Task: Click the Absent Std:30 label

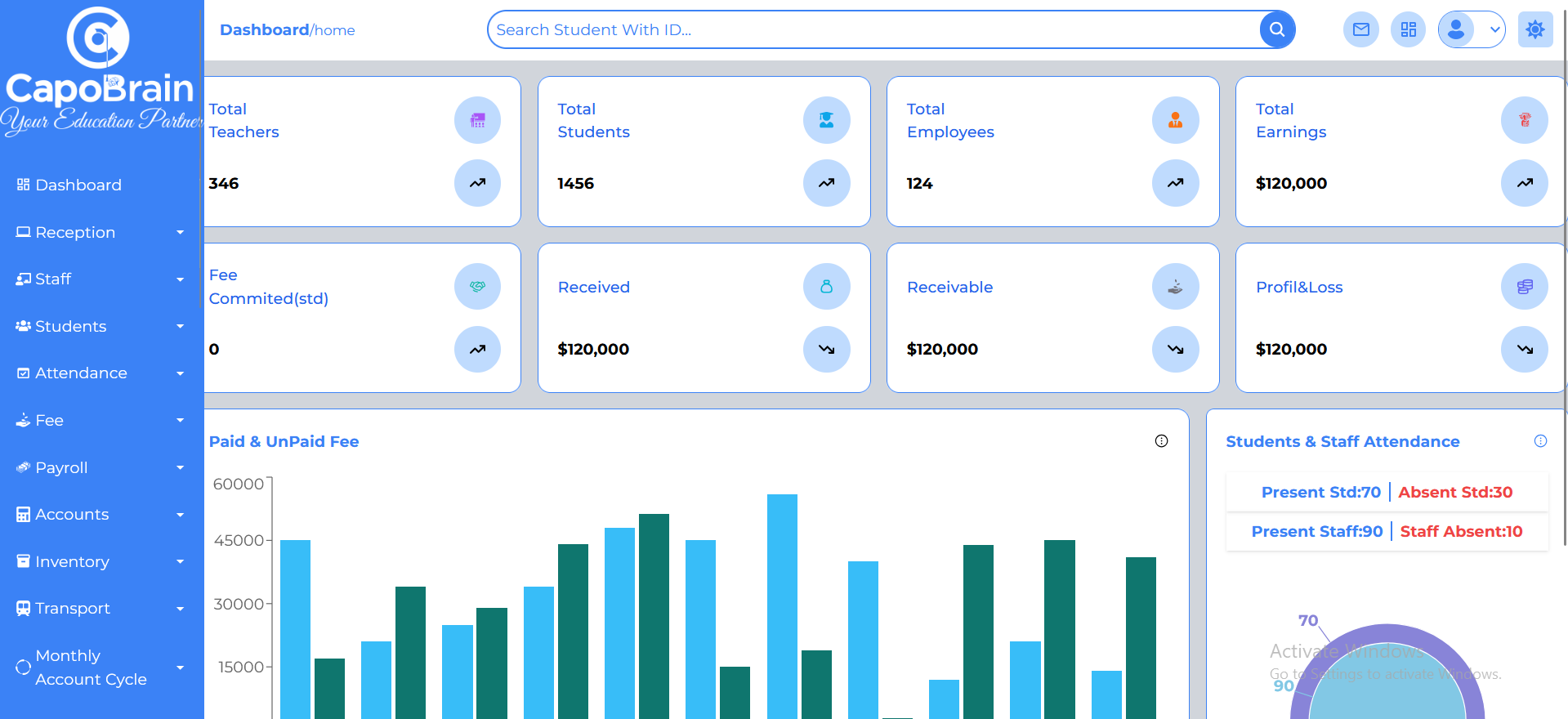Action: [1455, 493]
